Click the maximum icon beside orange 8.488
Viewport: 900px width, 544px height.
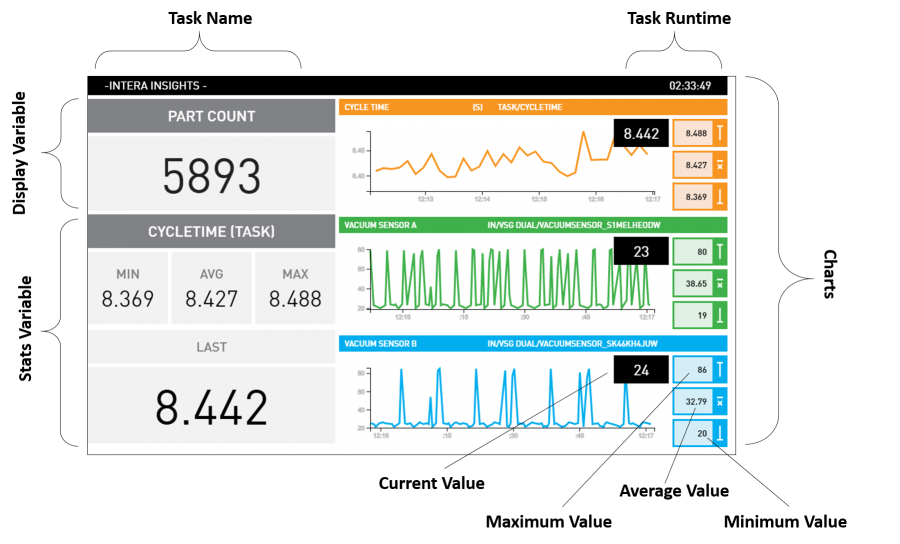[x=720, y=133]
